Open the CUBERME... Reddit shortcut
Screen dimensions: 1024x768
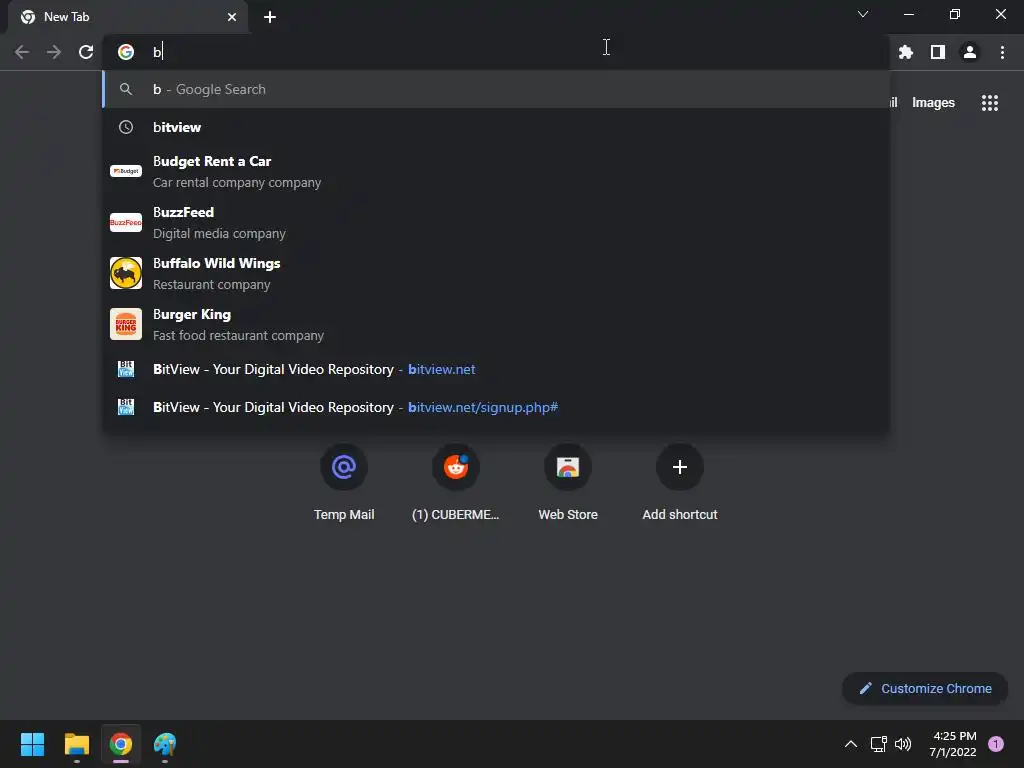[x=456, y=483]
